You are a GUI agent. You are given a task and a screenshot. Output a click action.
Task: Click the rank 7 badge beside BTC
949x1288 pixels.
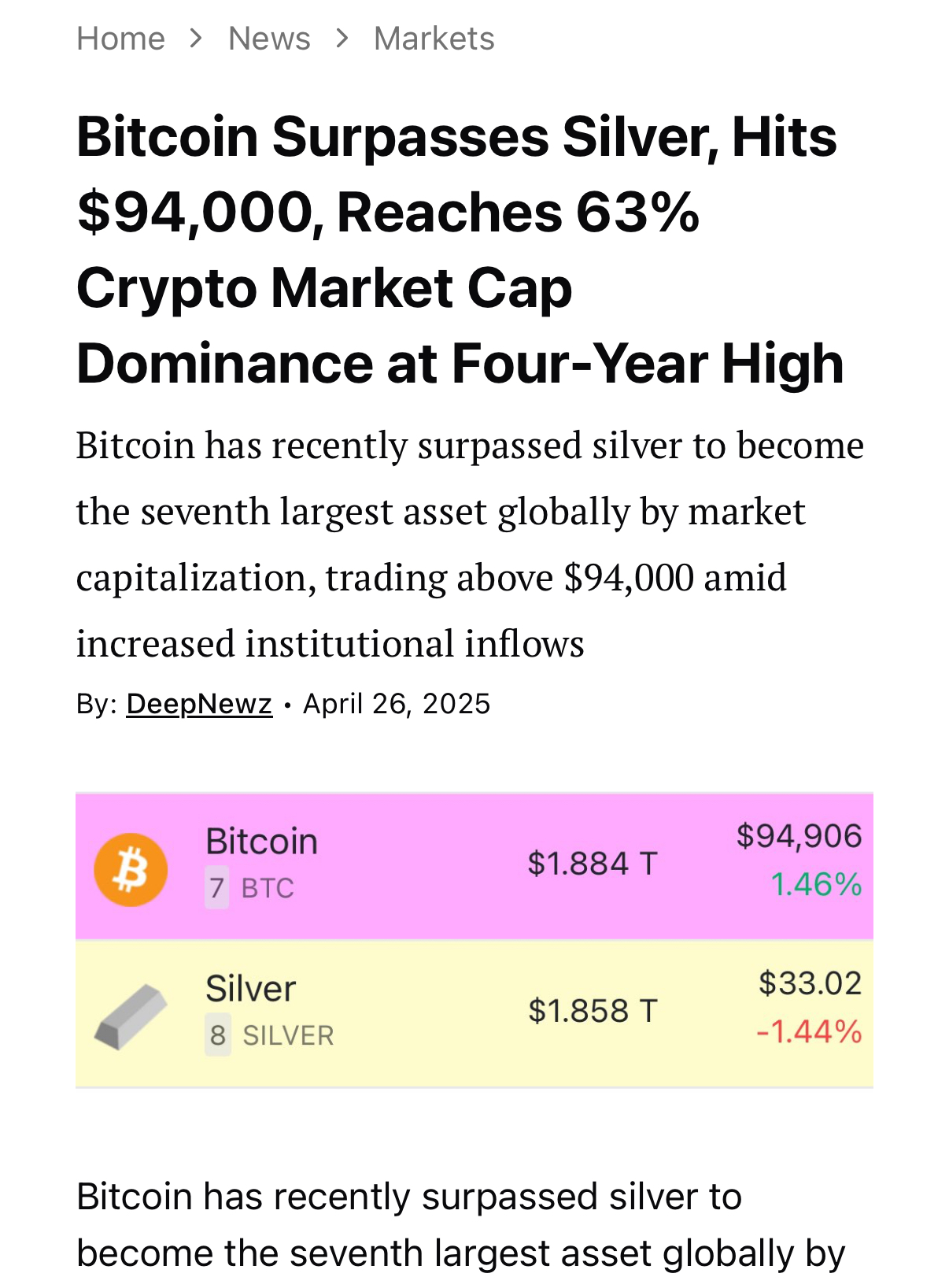coord(217,888)
